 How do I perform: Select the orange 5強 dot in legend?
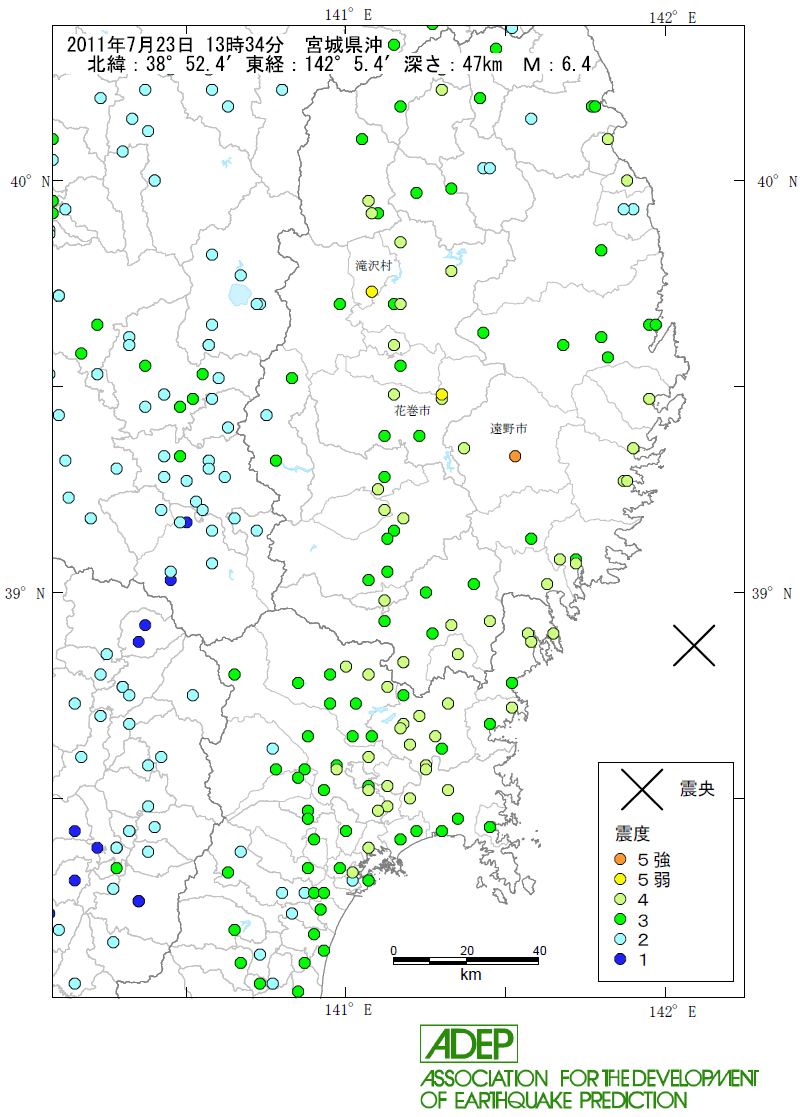click(620, 860)
